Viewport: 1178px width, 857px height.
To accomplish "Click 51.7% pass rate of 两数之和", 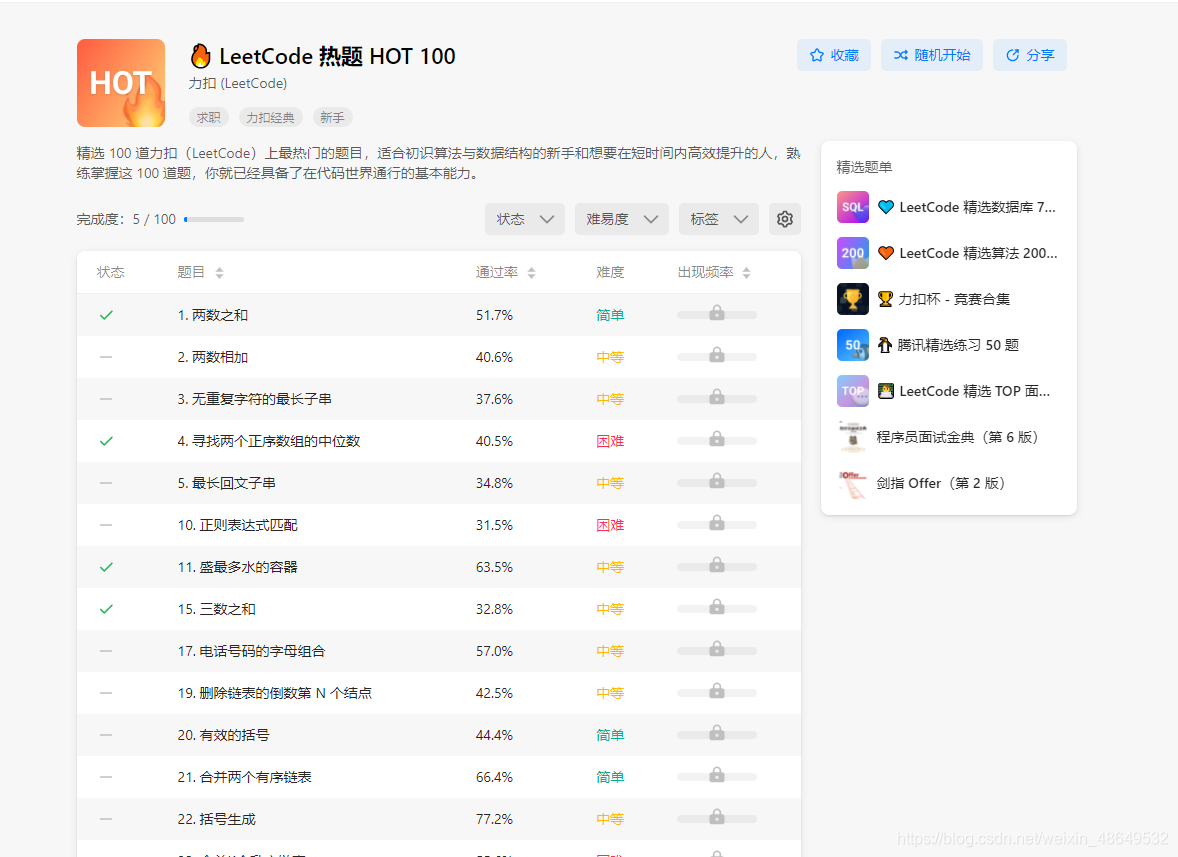I will coord(494,315).
